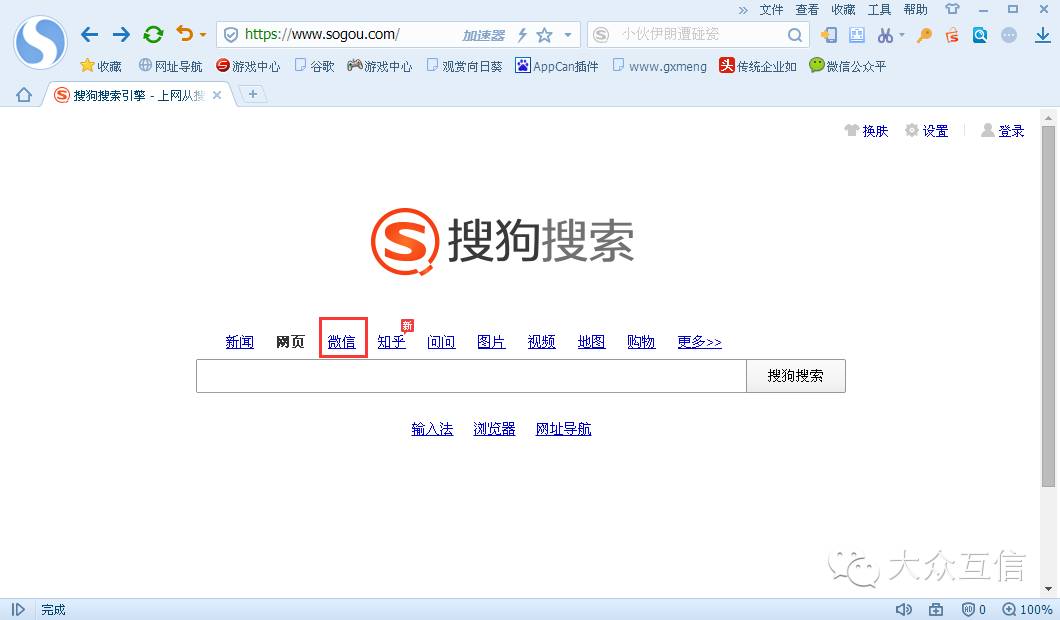
Task: Click the 搜狗搜索 search button
Action: (796, 376)
